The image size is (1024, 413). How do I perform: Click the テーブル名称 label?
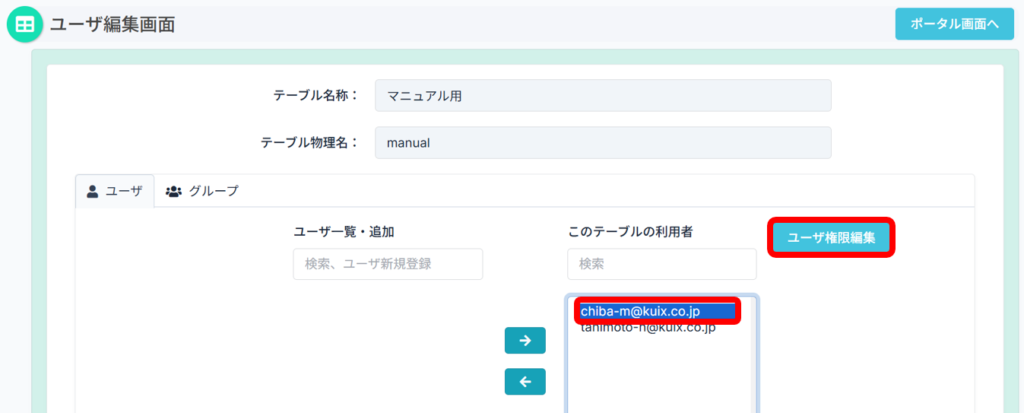click(316, 96)
